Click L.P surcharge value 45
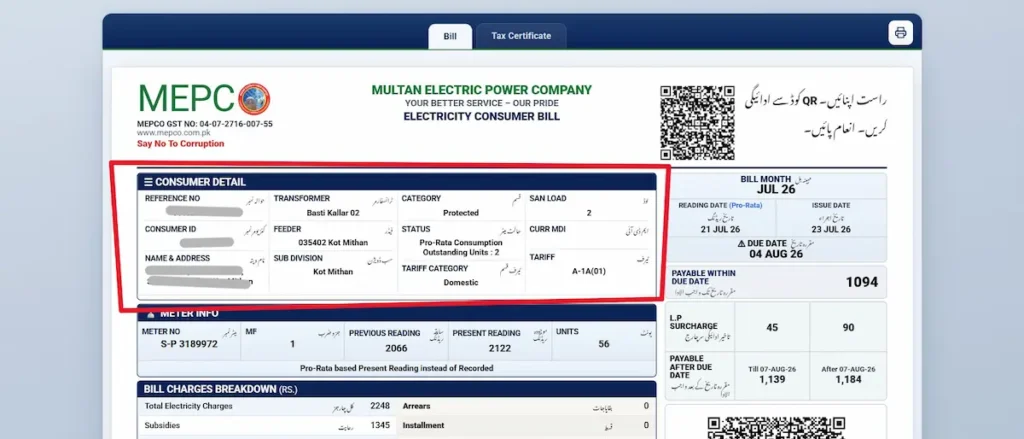This screenshot has height=439, width=1024. 772,328
